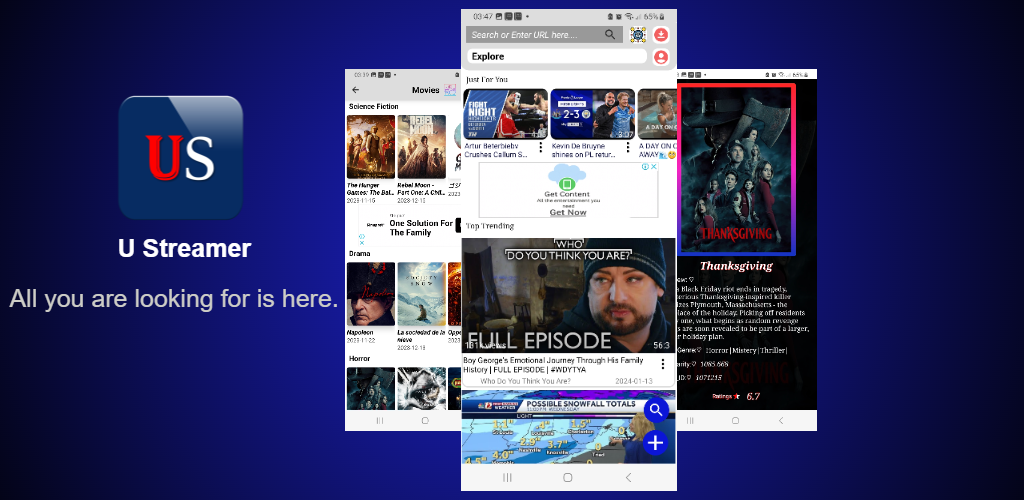1024x500 pixels.
Task: Open the 'A DAY ON' video thumbnail
Action: [656, 114]
